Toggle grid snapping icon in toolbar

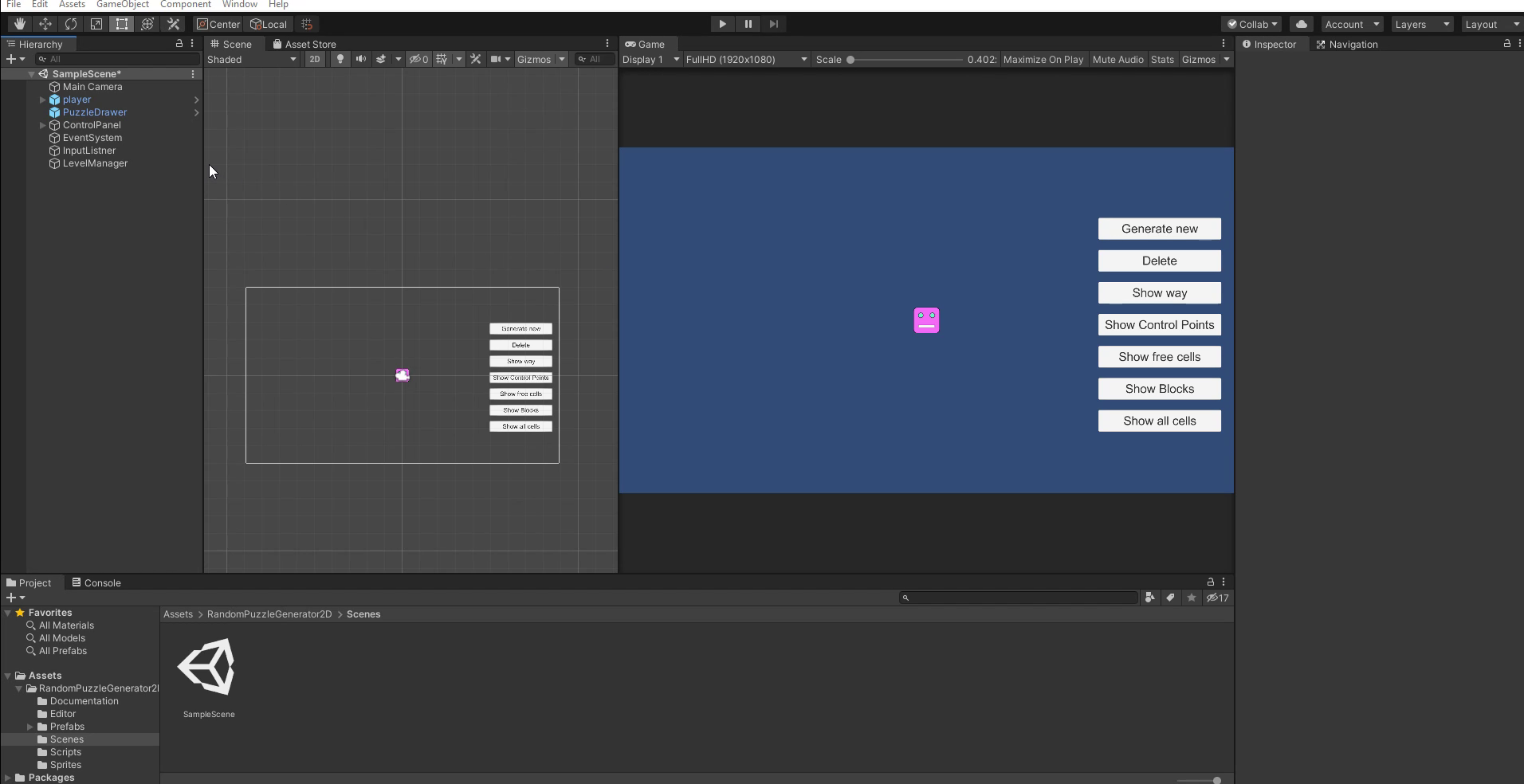(x=307, y=24)
